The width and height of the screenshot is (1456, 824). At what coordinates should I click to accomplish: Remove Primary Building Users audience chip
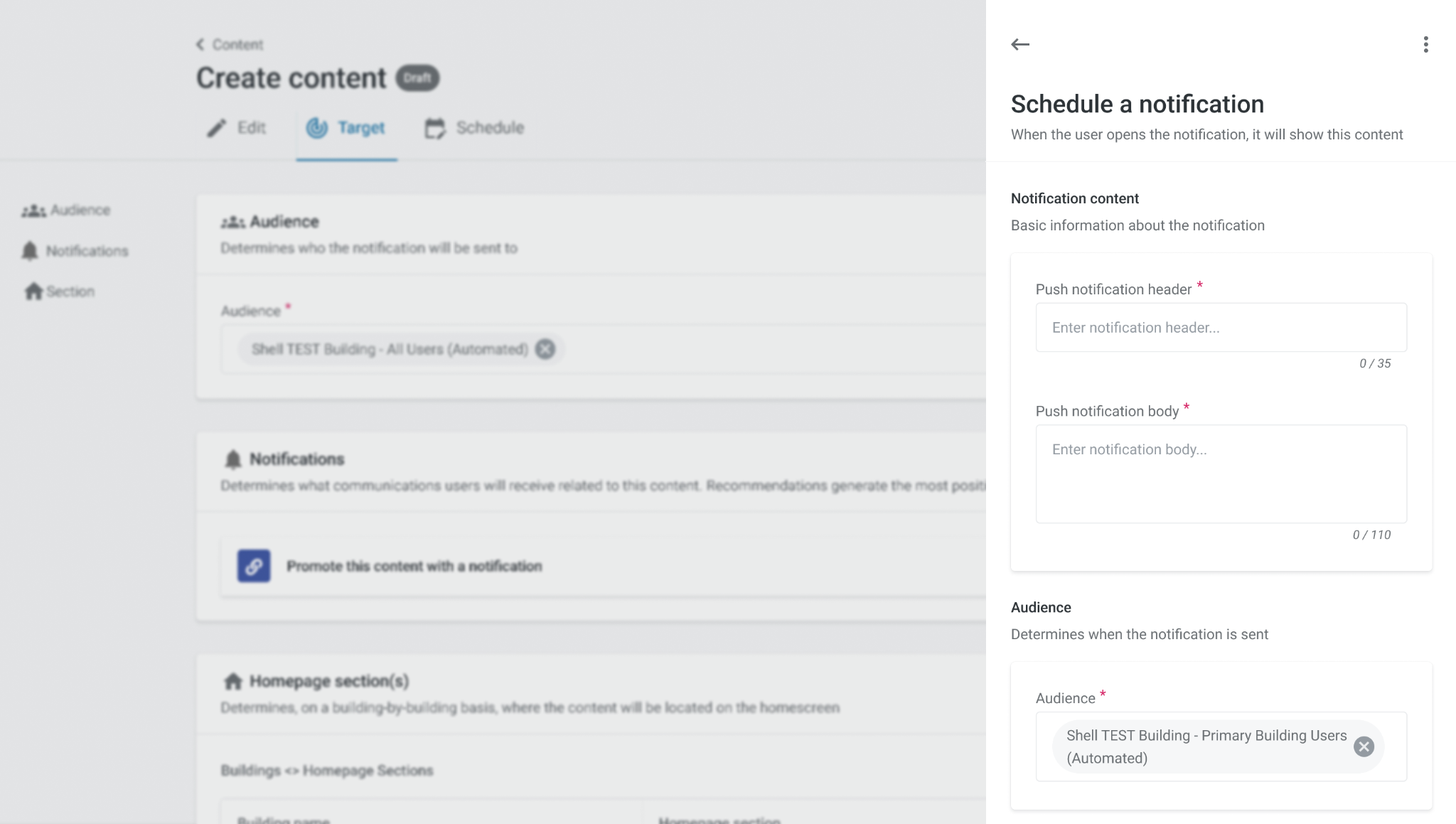tap(1364, 747)
